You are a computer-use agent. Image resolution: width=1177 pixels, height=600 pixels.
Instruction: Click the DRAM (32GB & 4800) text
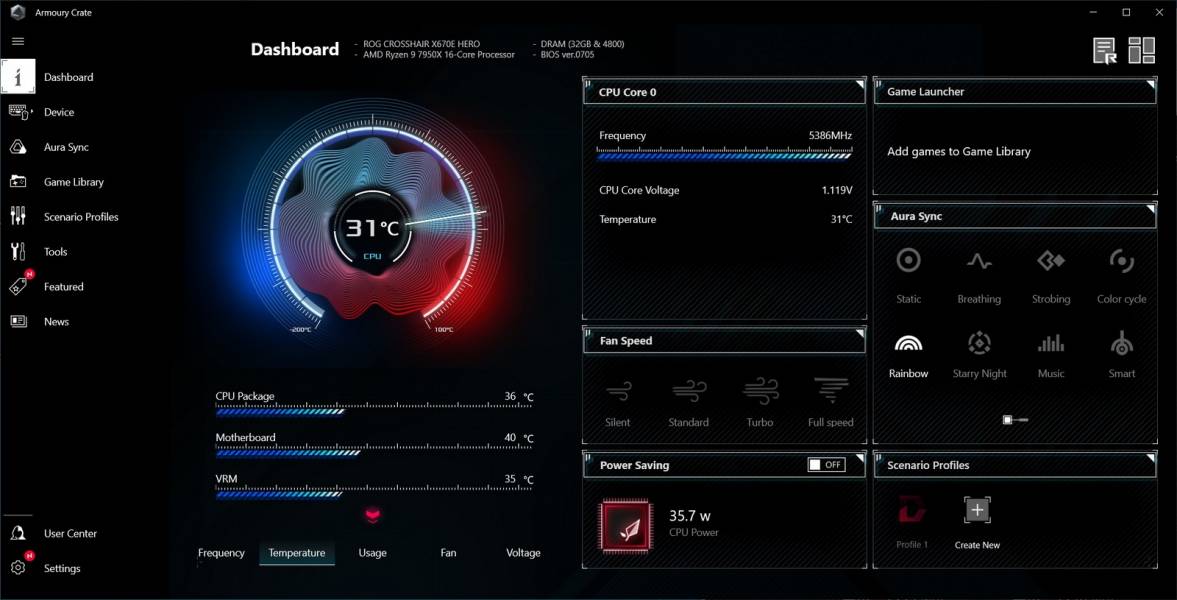pos(582,44)
